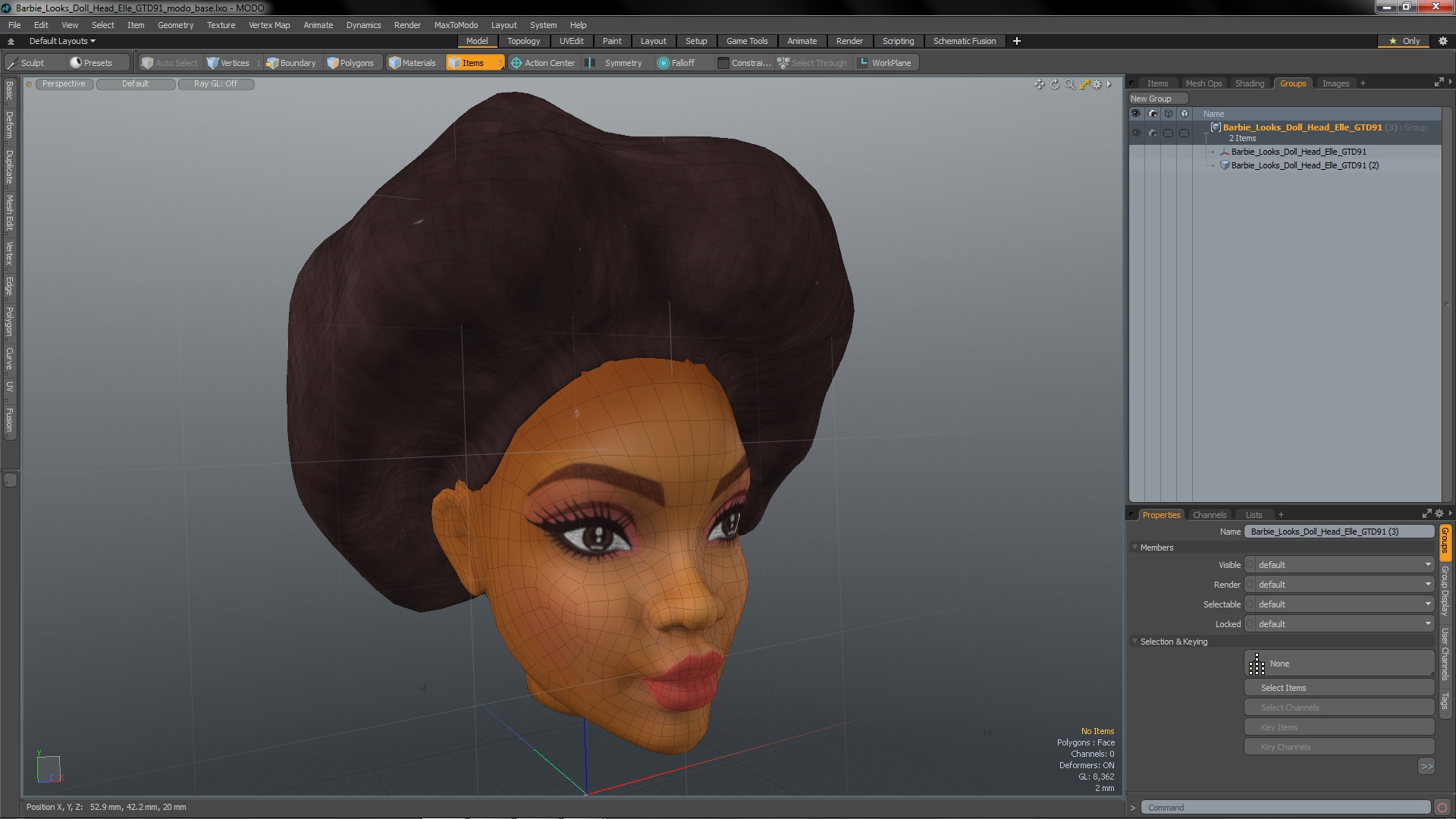The image size is (1456, 819).
Task: Switch to Materials selection mode
Action: (413, 63)
